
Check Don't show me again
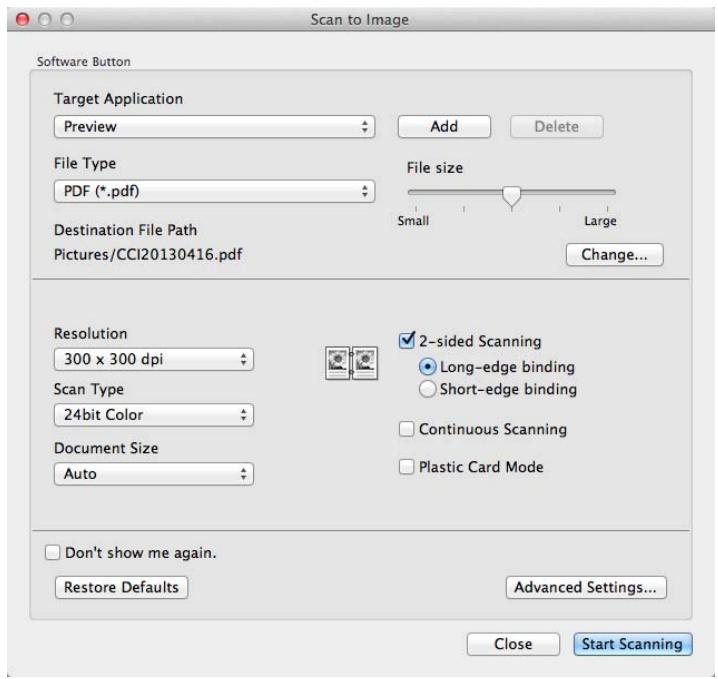[x=53, y=553]
